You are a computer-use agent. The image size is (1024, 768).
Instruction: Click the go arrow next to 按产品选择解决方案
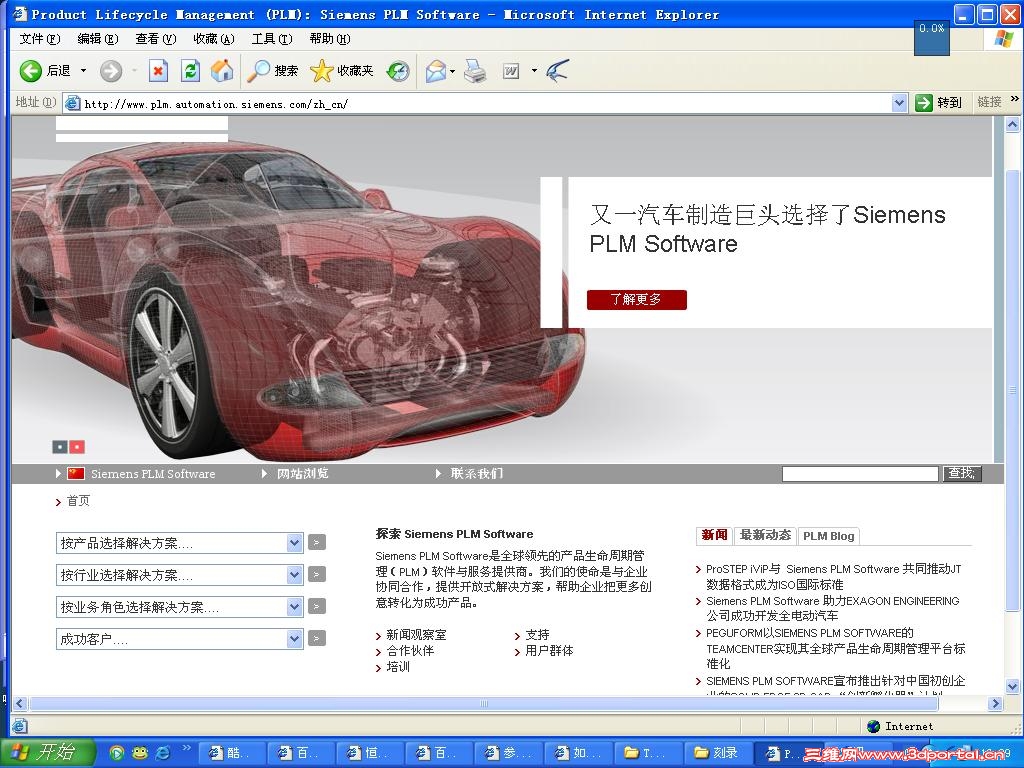point(317,542)
